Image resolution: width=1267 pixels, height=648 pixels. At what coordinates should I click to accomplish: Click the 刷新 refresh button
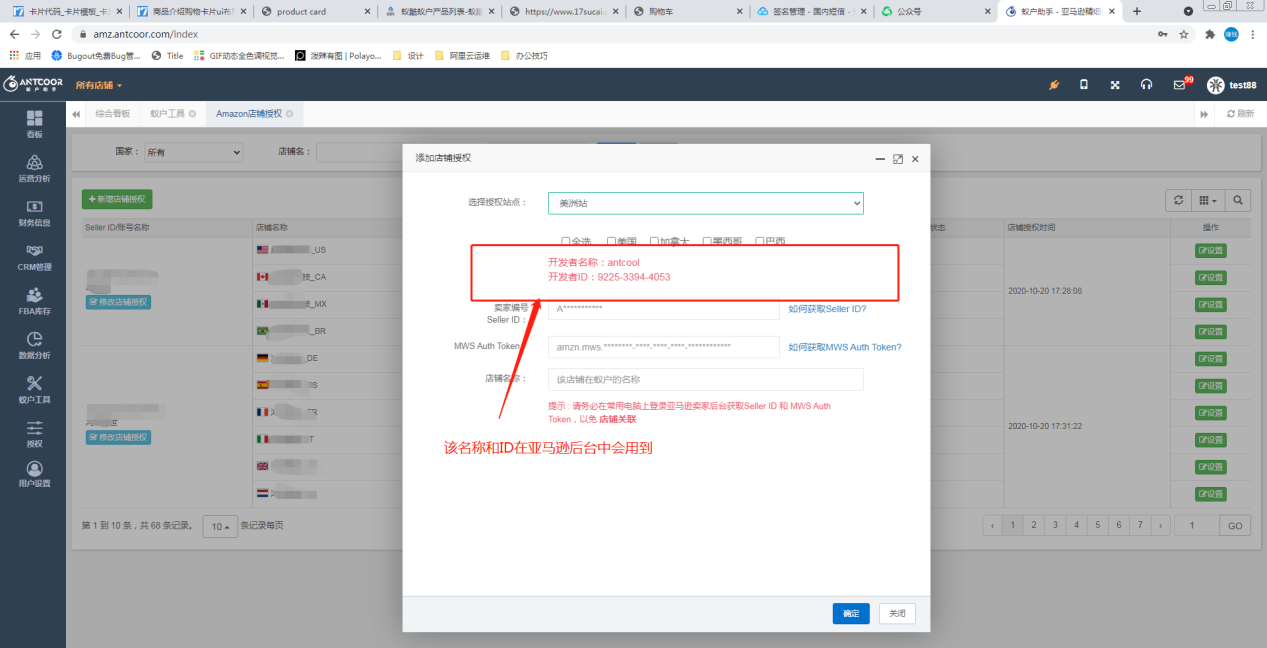[x=1240, y=114]
